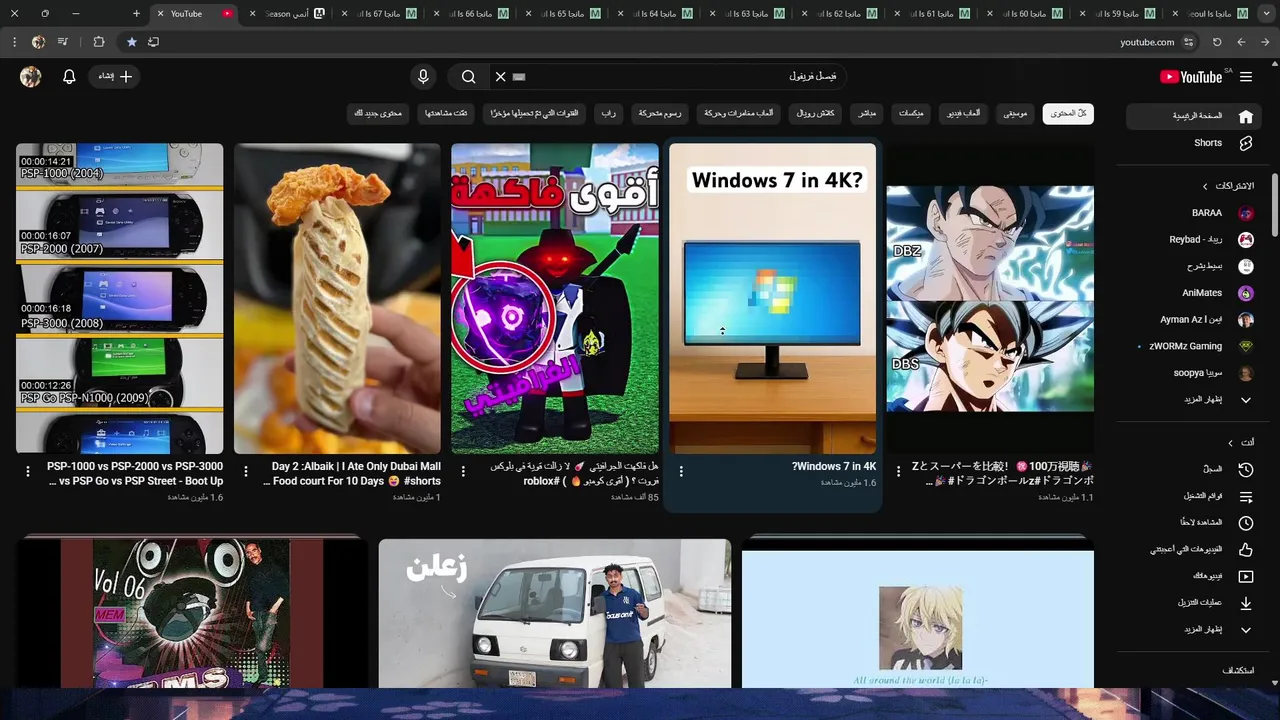Go forward with browser forward arrow
This screenshot has width=1280, height=720.
tap(1241, 42)
